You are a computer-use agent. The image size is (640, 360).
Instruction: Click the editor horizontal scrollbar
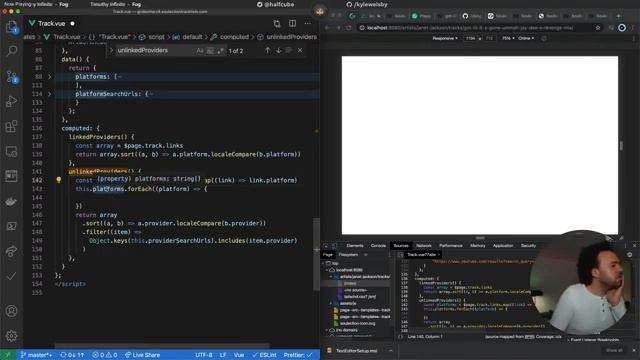pyautogui.click(x=162, y=346)
